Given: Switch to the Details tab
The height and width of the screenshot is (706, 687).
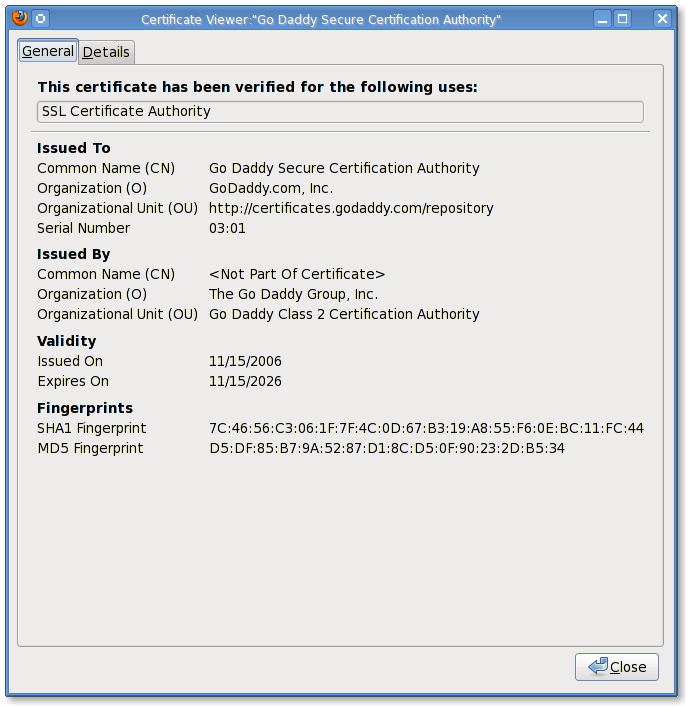Looking at the screenshot, I should [x=107, y=52].
